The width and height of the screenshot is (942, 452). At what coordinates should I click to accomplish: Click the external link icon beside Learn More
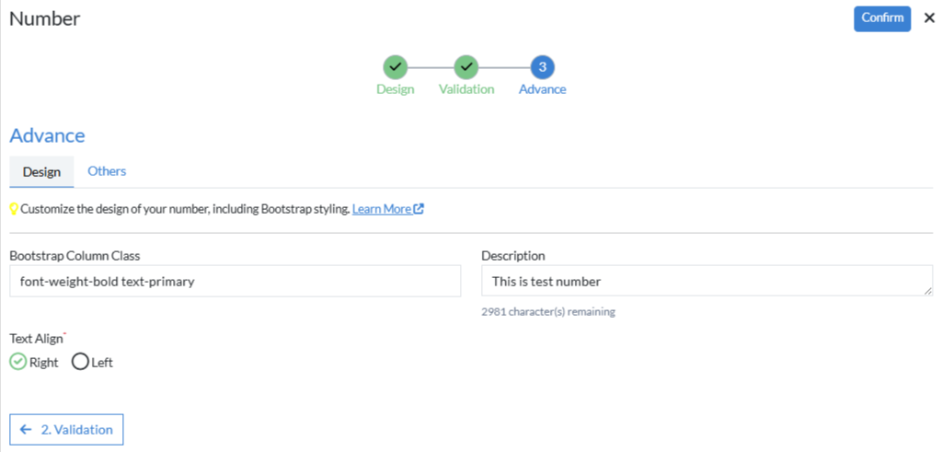419,209
